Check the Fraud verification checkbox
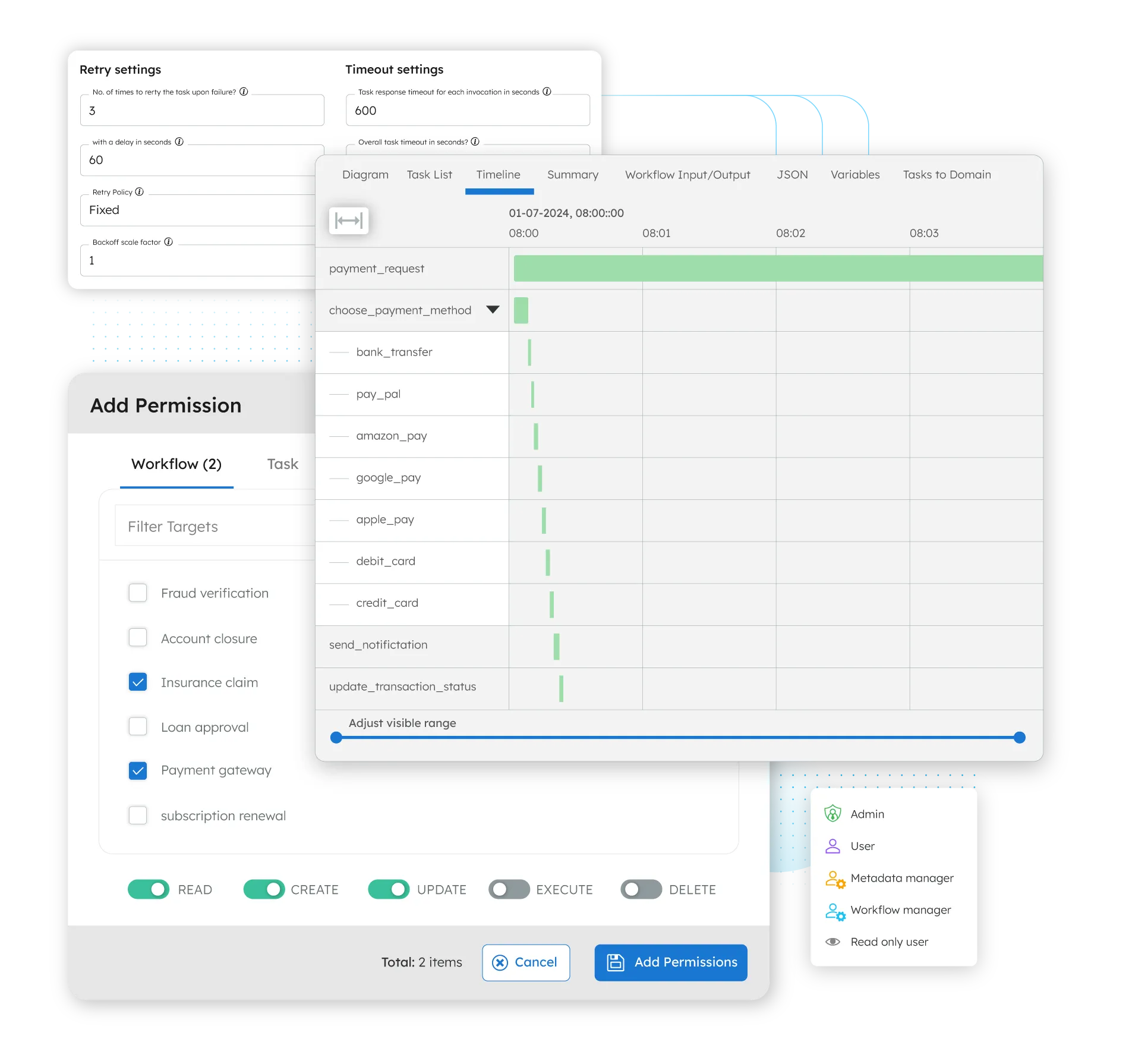Screen dimensions: 1129x1064 pyautogui.click(x=137, y=593)
